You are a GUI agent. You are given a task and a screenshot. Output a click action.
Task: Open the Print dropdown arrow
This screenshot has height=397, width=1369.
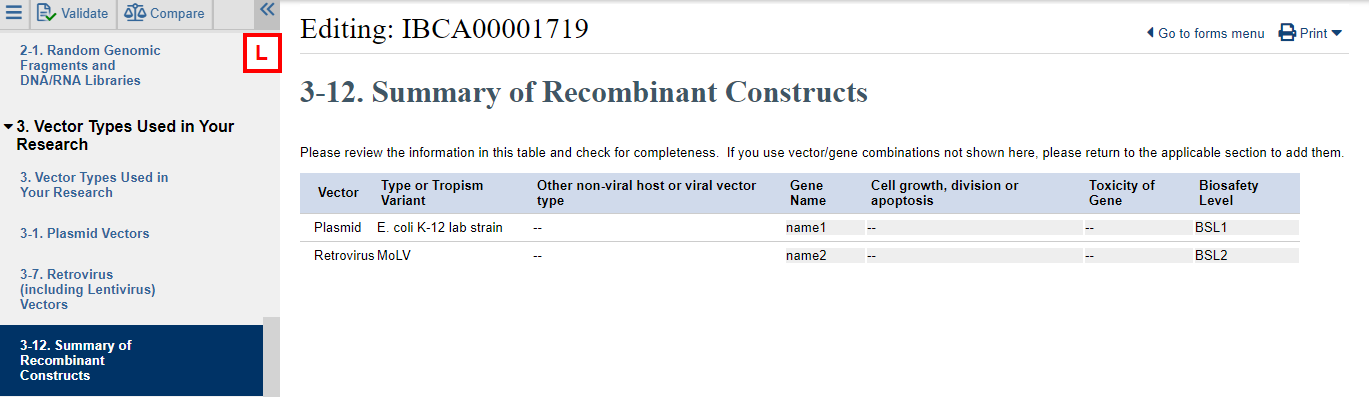tap(1337, 34)
